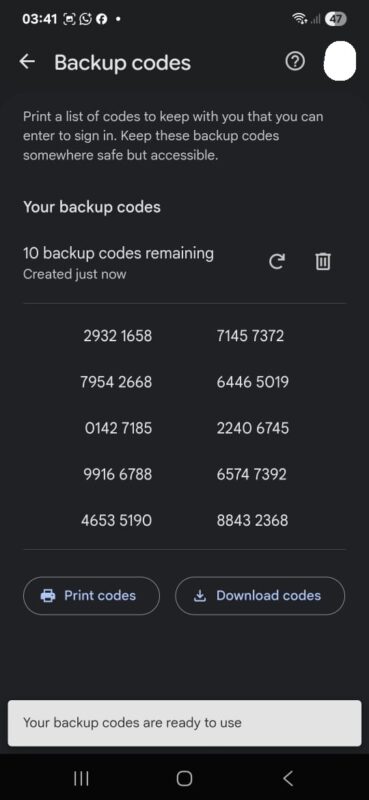The width and height of the screenshot is (369, 800).
Task: Select backup code 7145 7372
Action: 250,336
